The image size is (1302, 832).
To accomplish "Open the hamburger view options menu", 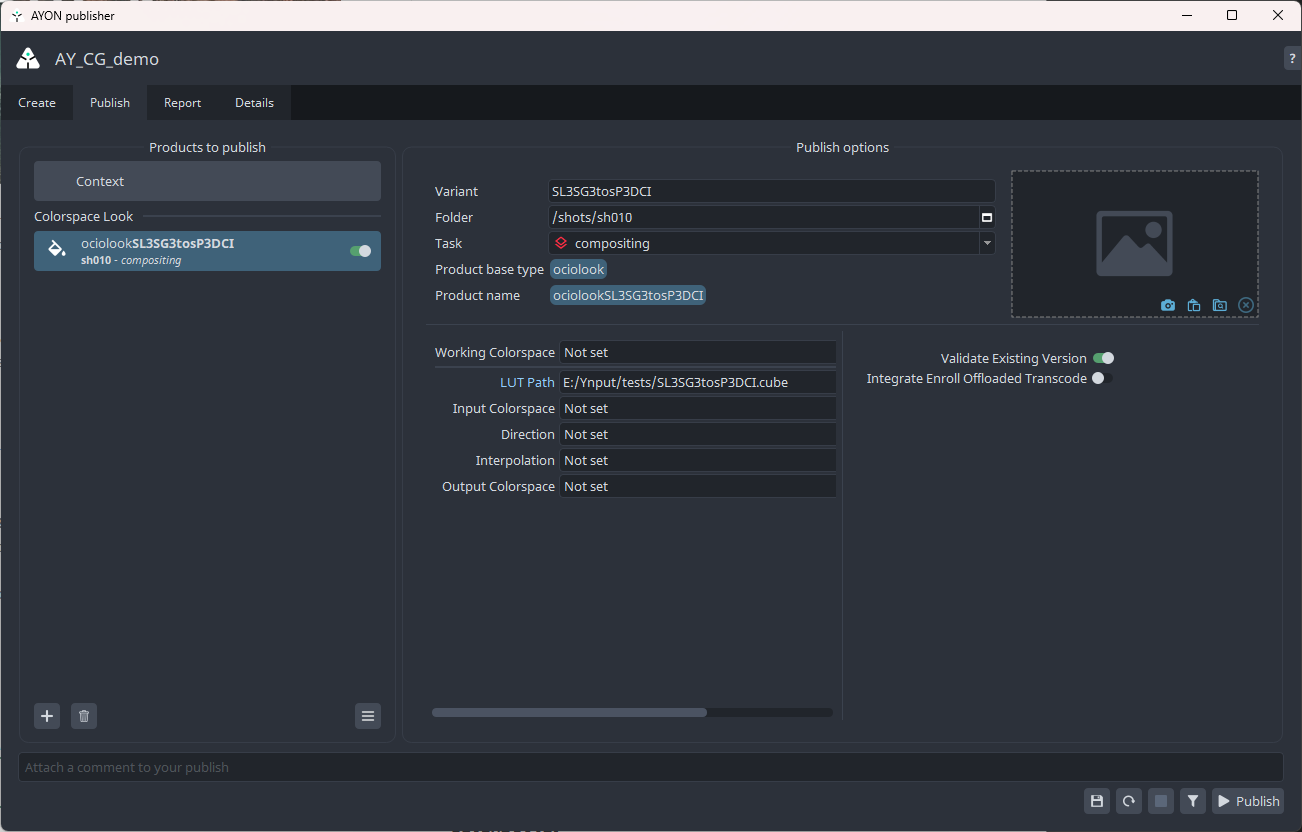I will coord(368,716).
